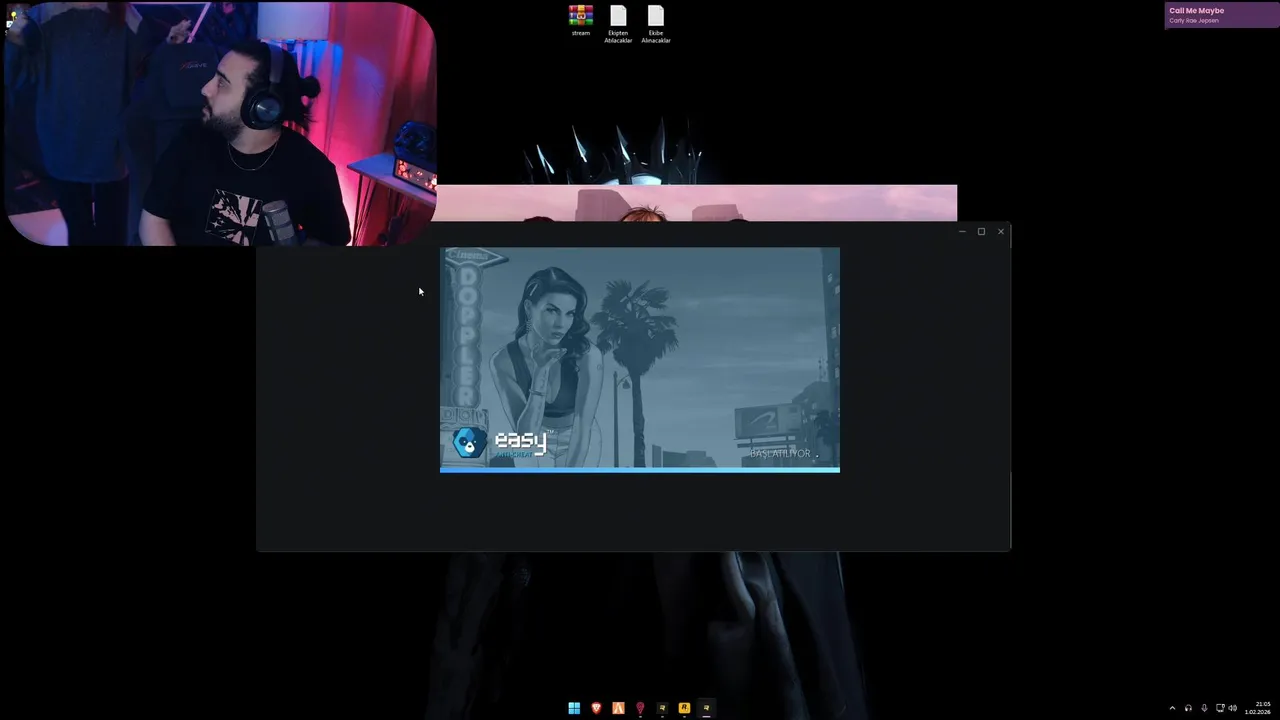The image size is (1280, 720).
Task: Click the Call Me Maybe now-playing widget
Action: tap(1222, 15)
